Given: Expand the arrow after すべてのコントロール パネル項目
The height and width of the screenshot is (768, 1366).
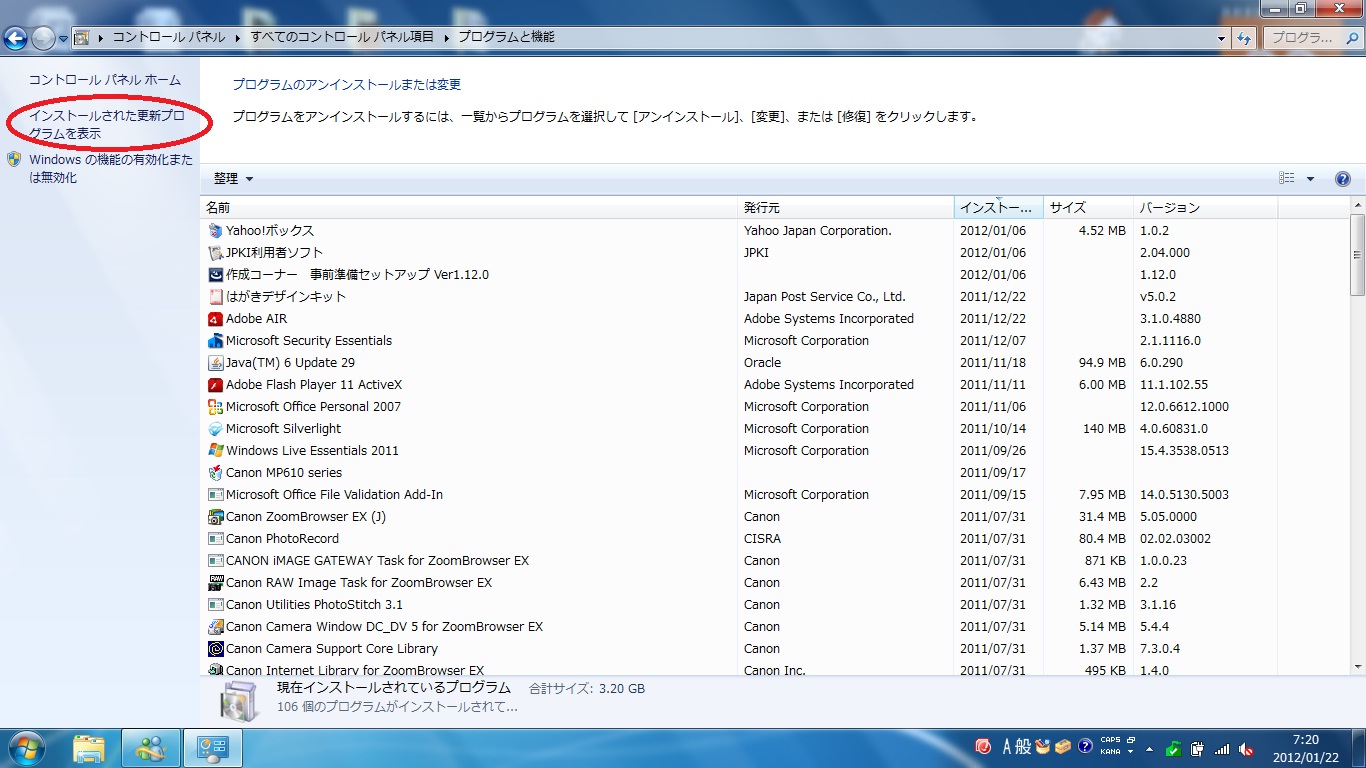Looking at the screenshot, I should [446, 38].
